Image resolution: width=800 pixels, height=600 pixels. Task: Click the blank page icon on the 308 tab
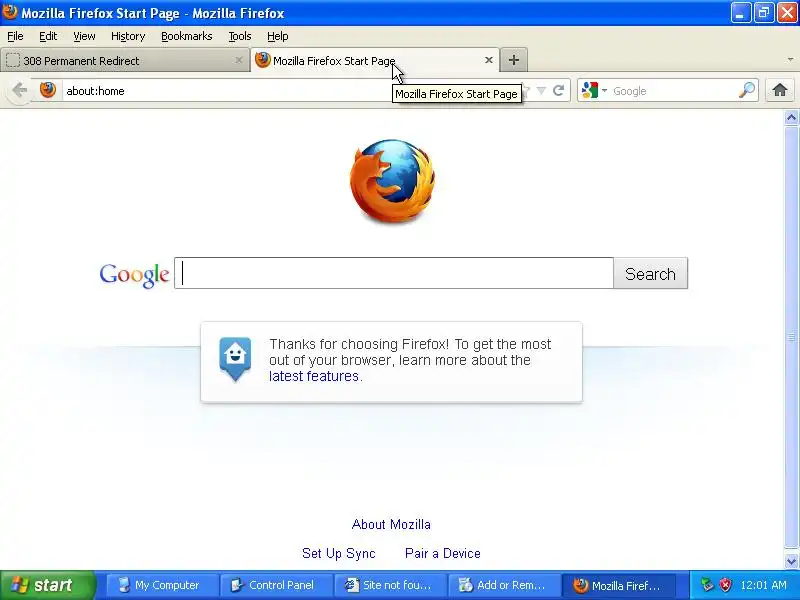[x=13, y=61]
